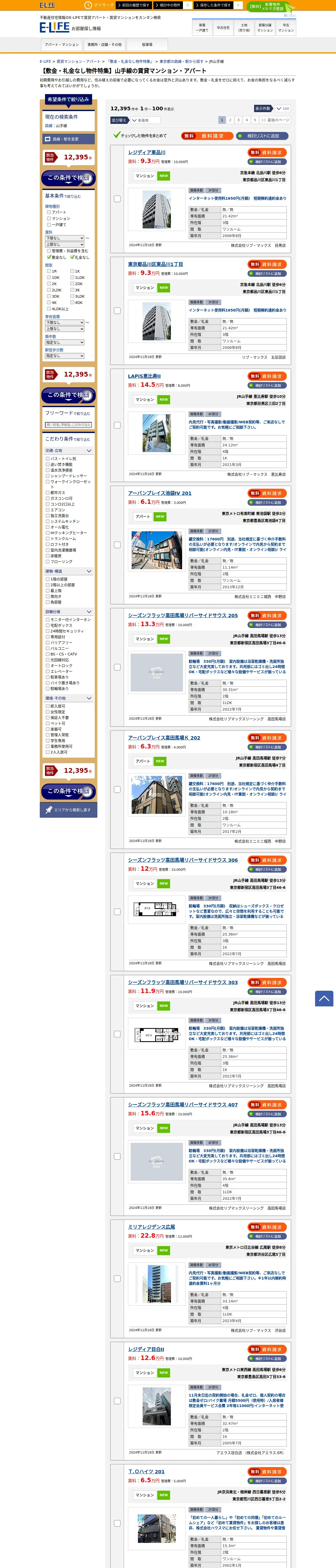
Task: Click エリアから検索し直す pin icon button
Action: pyautogui.click(x=68, y=810)
